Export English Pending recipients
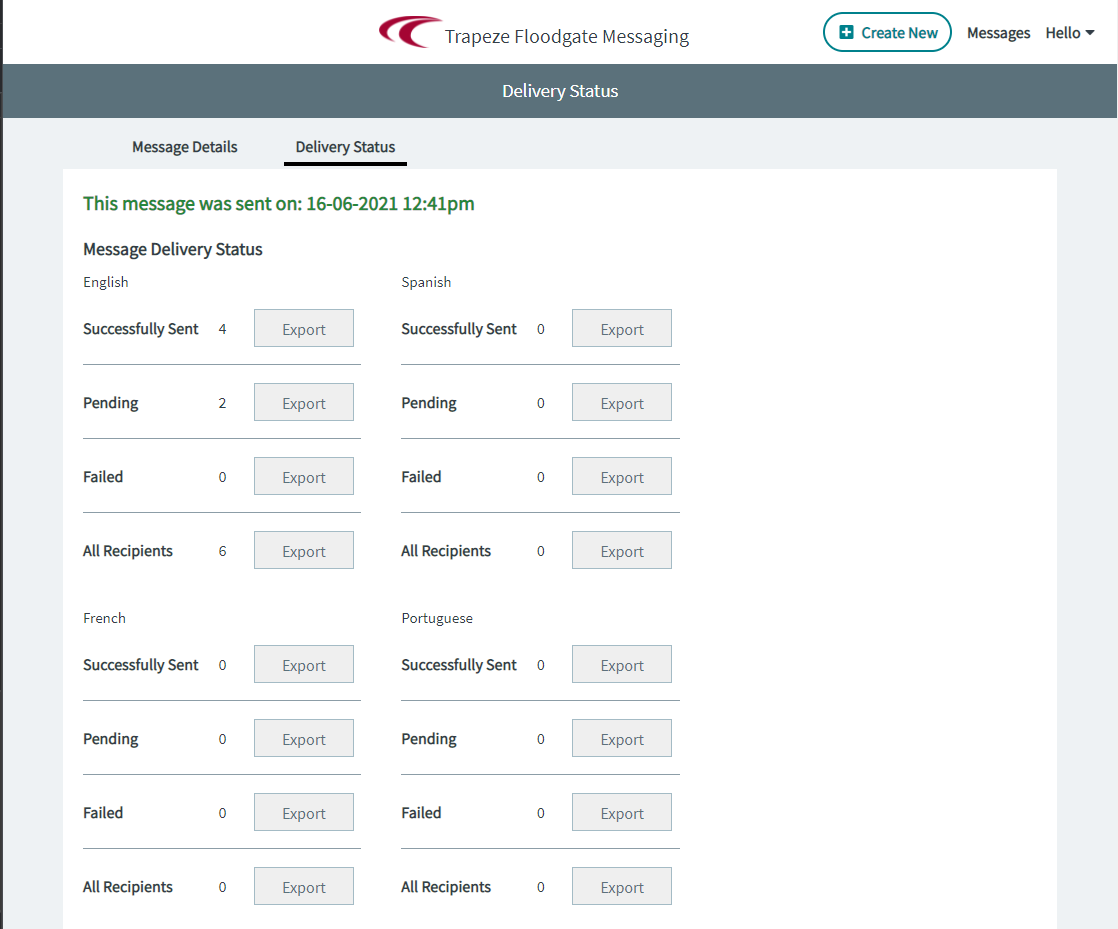1118x929 pixels. pos(303,402)
